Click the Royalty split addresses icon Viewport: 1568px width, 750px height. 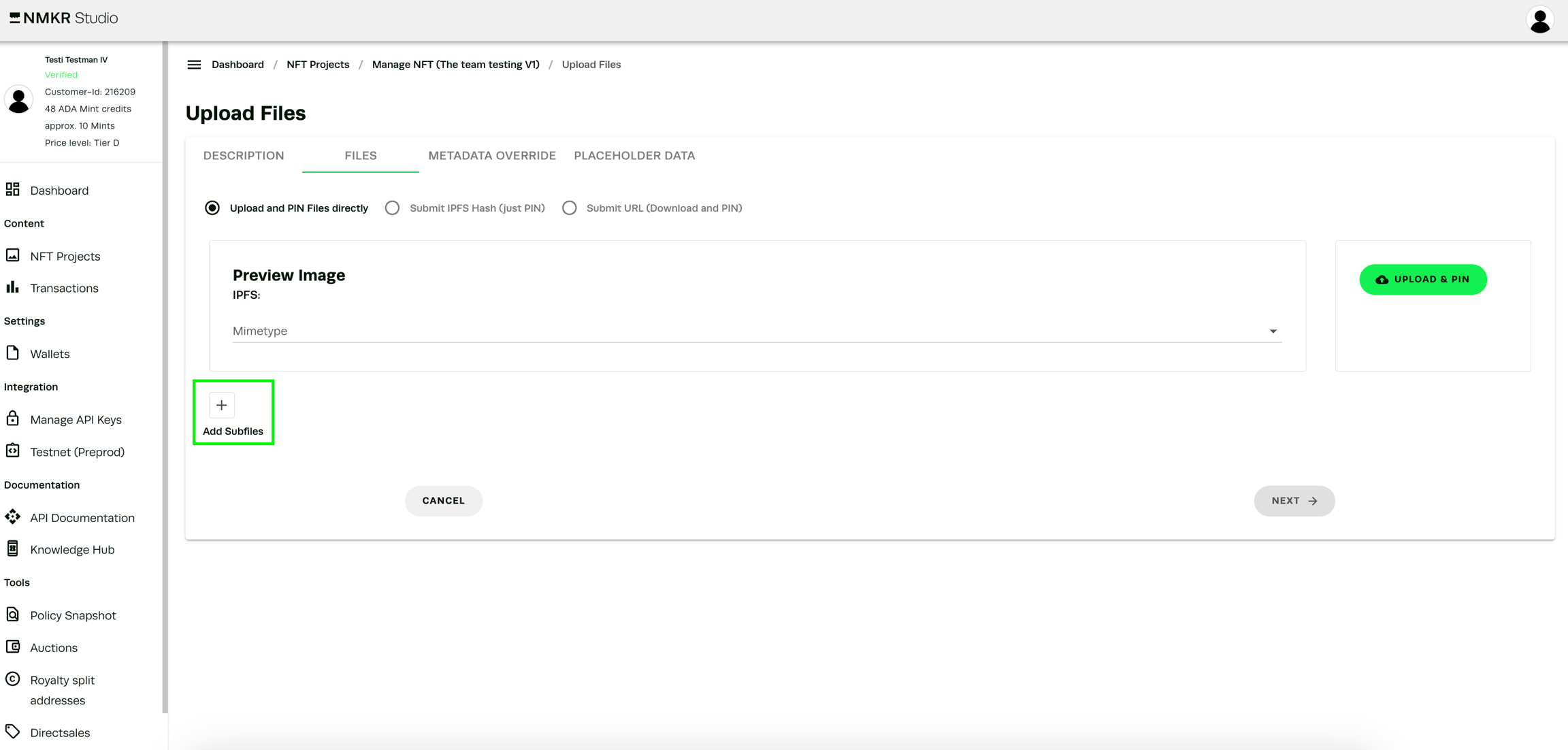(x=13, y=679)
